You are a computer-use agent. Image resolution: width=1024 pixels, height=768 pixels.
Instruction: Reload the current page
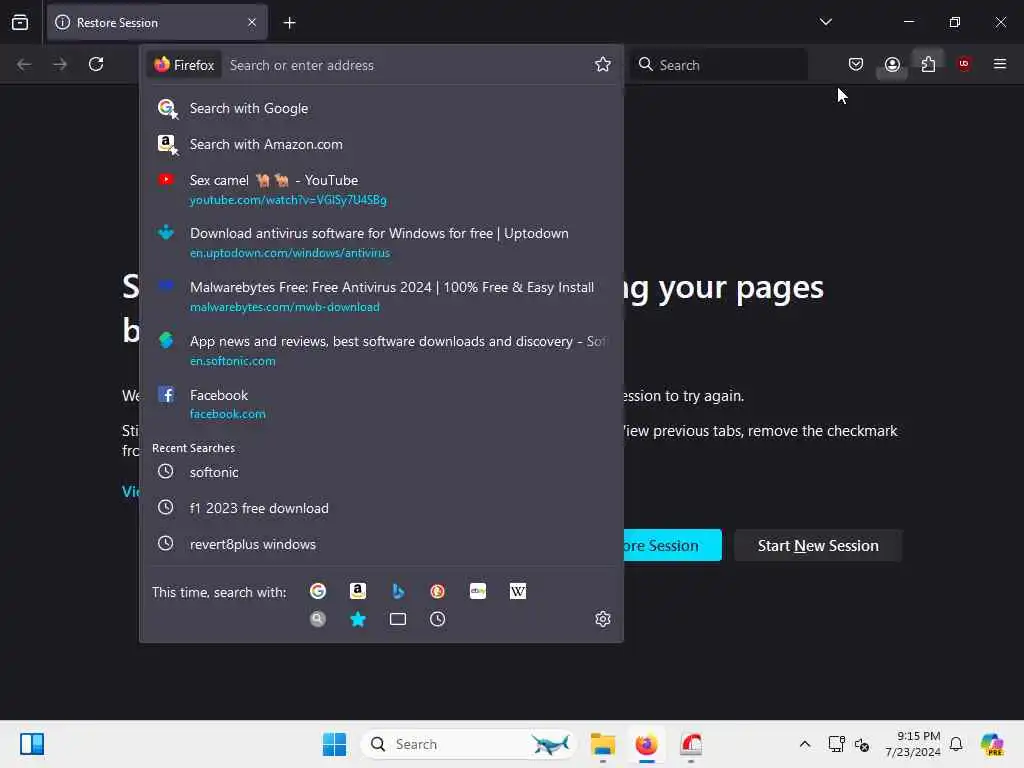click(x=96, y=64)
